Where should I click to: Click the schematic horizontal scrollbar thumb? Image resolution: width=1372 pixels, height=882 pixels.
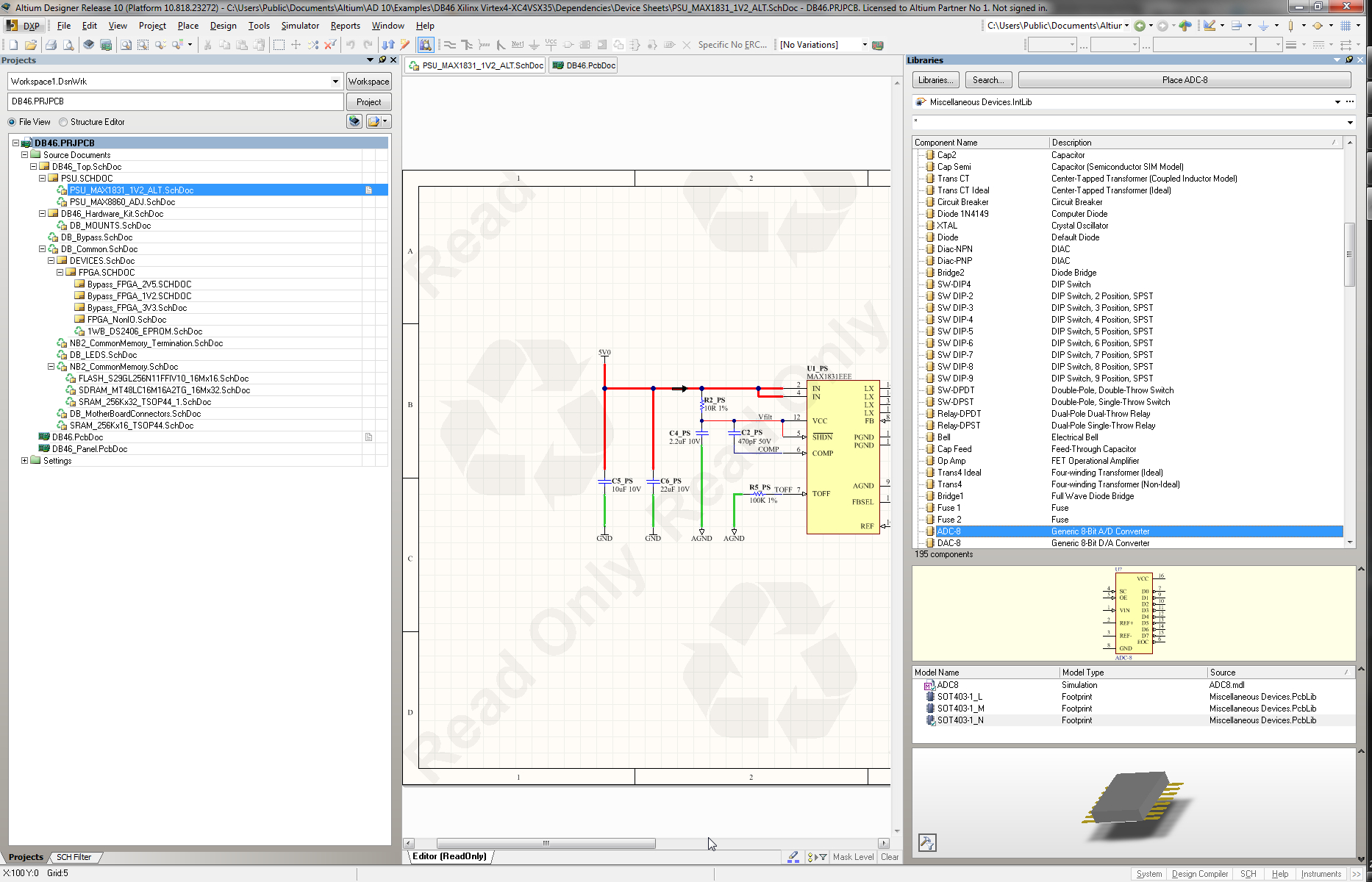[546, 843]
